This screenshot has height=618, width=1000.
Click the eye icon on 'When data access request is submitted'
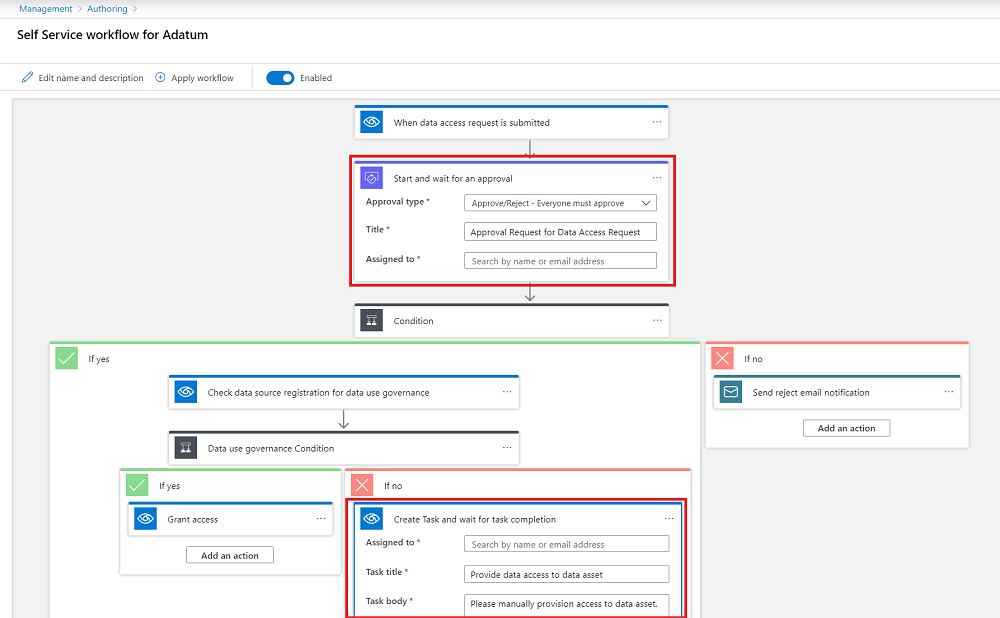(x=371, y=121)
